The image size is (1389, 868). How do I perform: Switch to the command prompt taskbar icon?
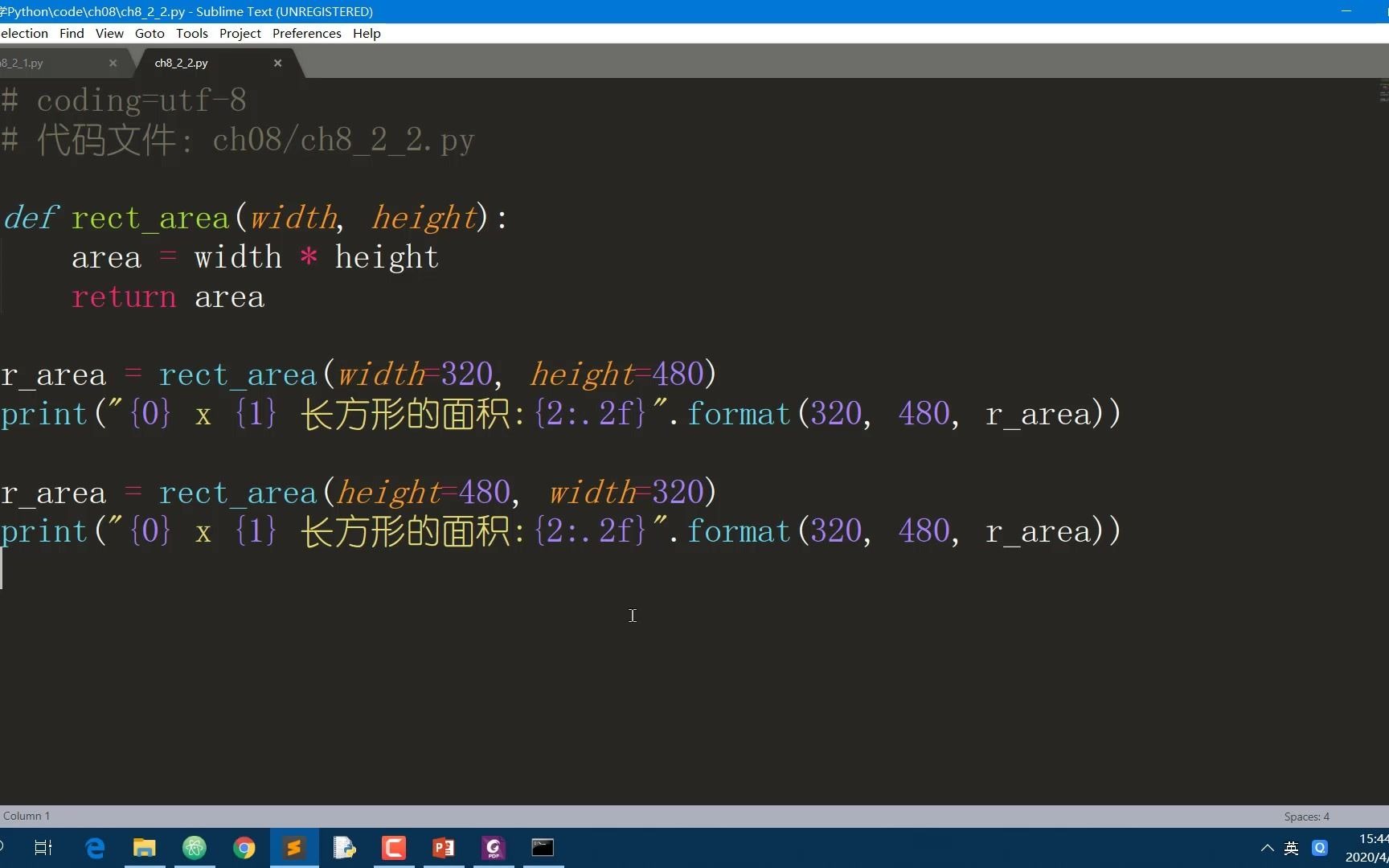[543, 848]
